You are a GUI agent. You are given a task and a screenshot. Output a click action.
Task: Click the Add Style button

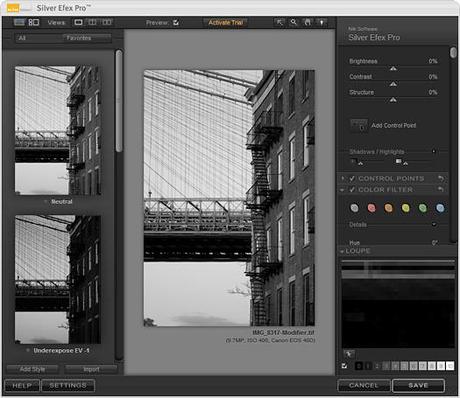click(x=32, y=369)
